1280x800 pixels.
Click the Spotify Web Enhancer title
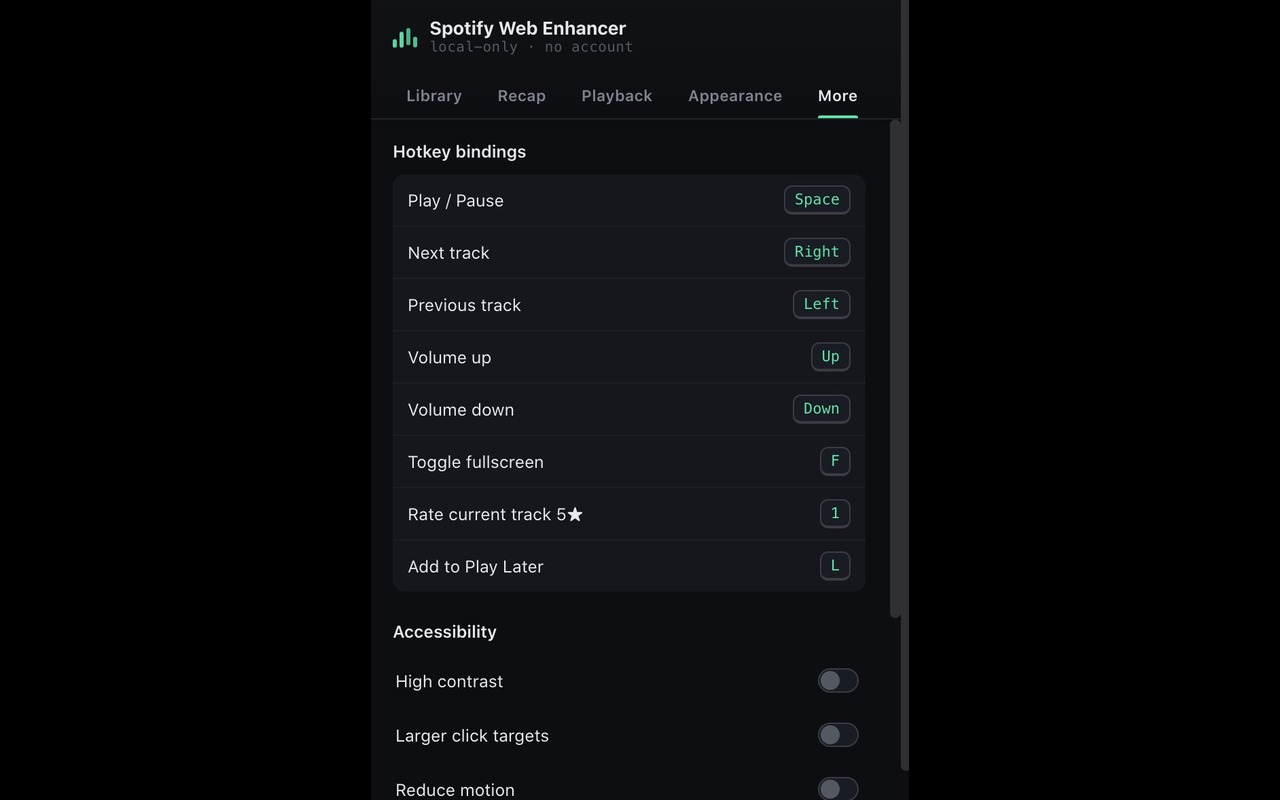pyautogui.click(x=528, y=28)
